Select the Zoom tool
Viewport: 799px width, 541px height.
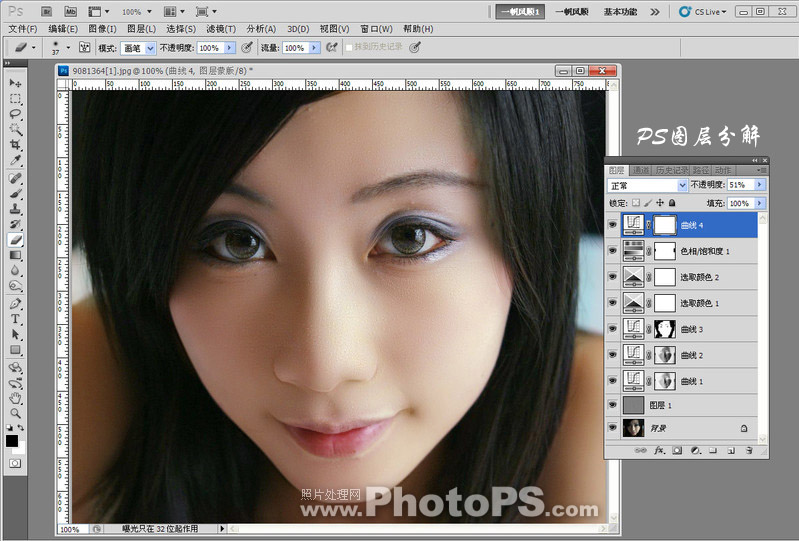click(15, 413)
